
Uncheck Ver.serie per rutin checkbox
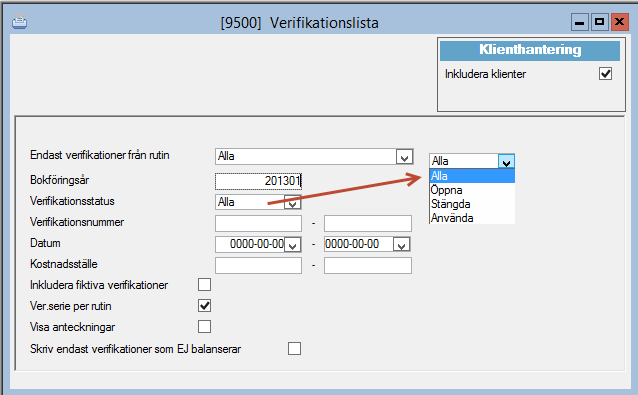[204, 306]
